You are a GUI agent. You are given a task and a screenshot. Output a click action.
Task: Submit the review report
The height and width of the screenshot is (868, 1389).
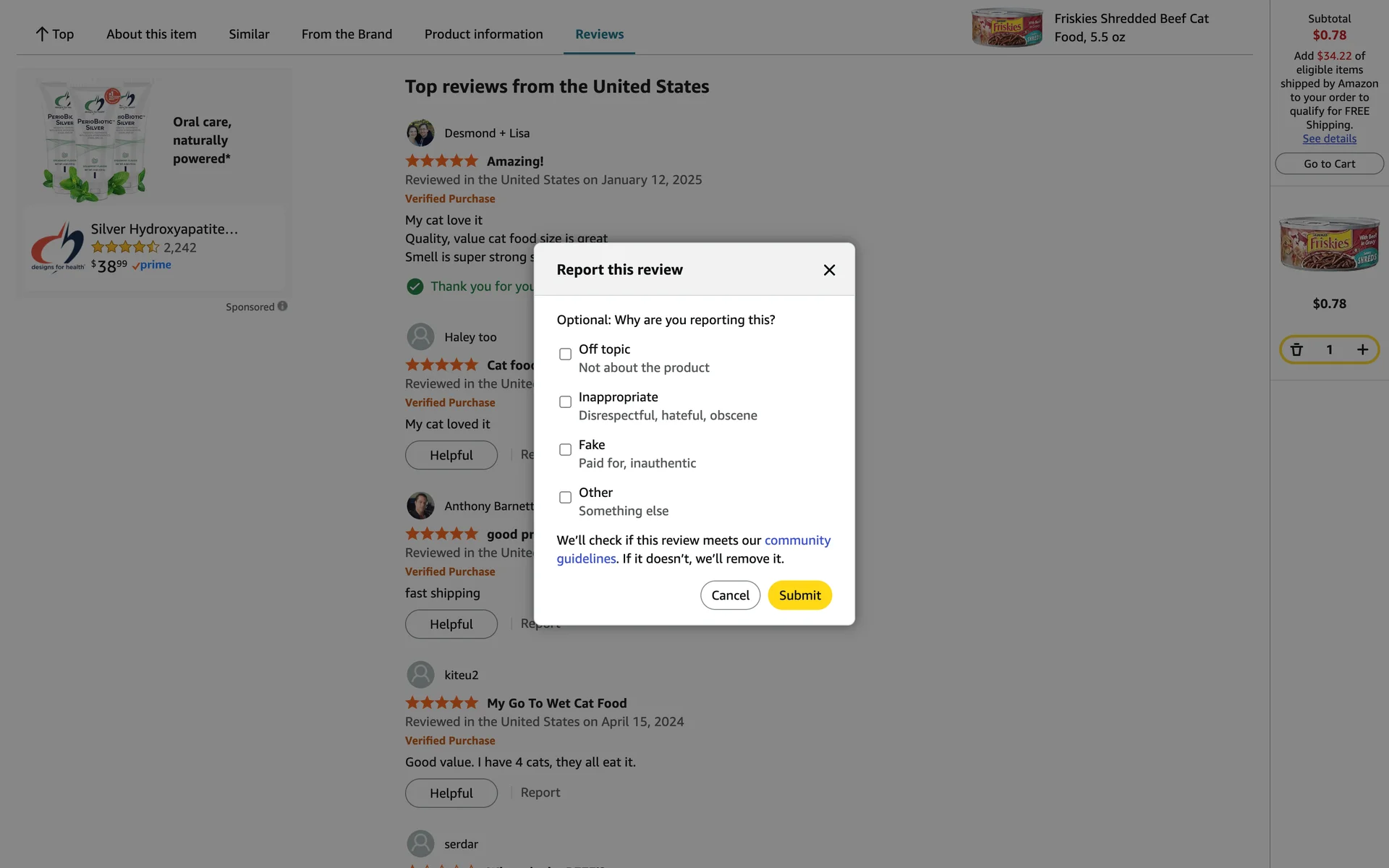tap(799, 595)
